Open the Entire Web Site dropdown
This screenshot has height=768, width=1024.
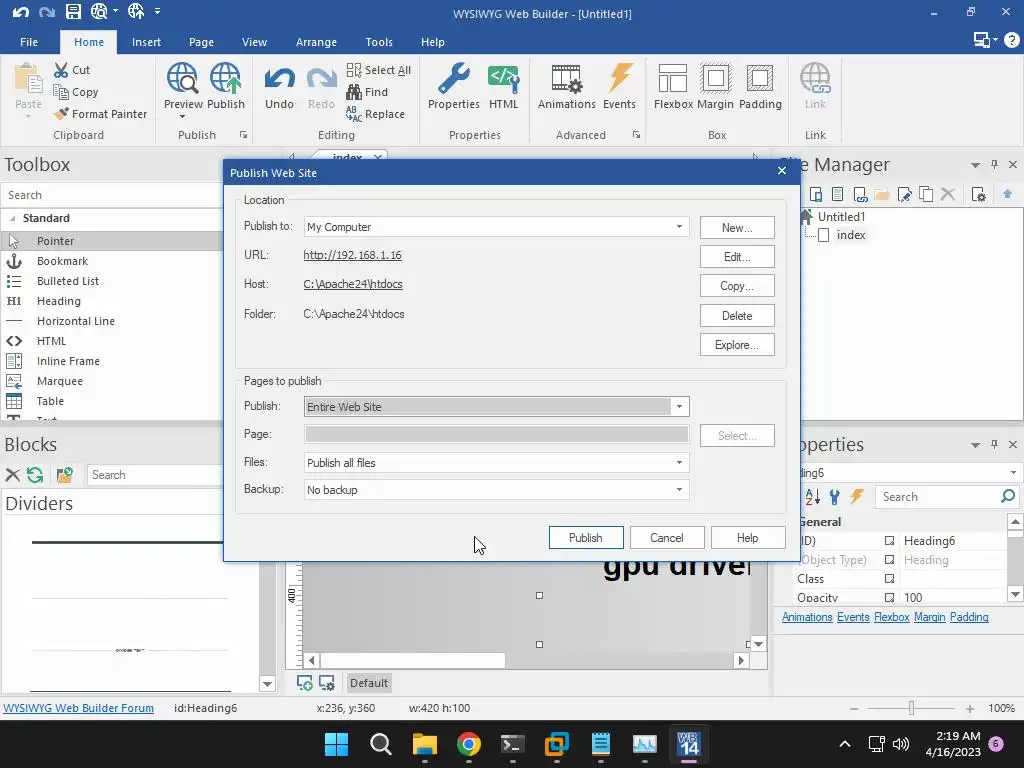point(679,407)
